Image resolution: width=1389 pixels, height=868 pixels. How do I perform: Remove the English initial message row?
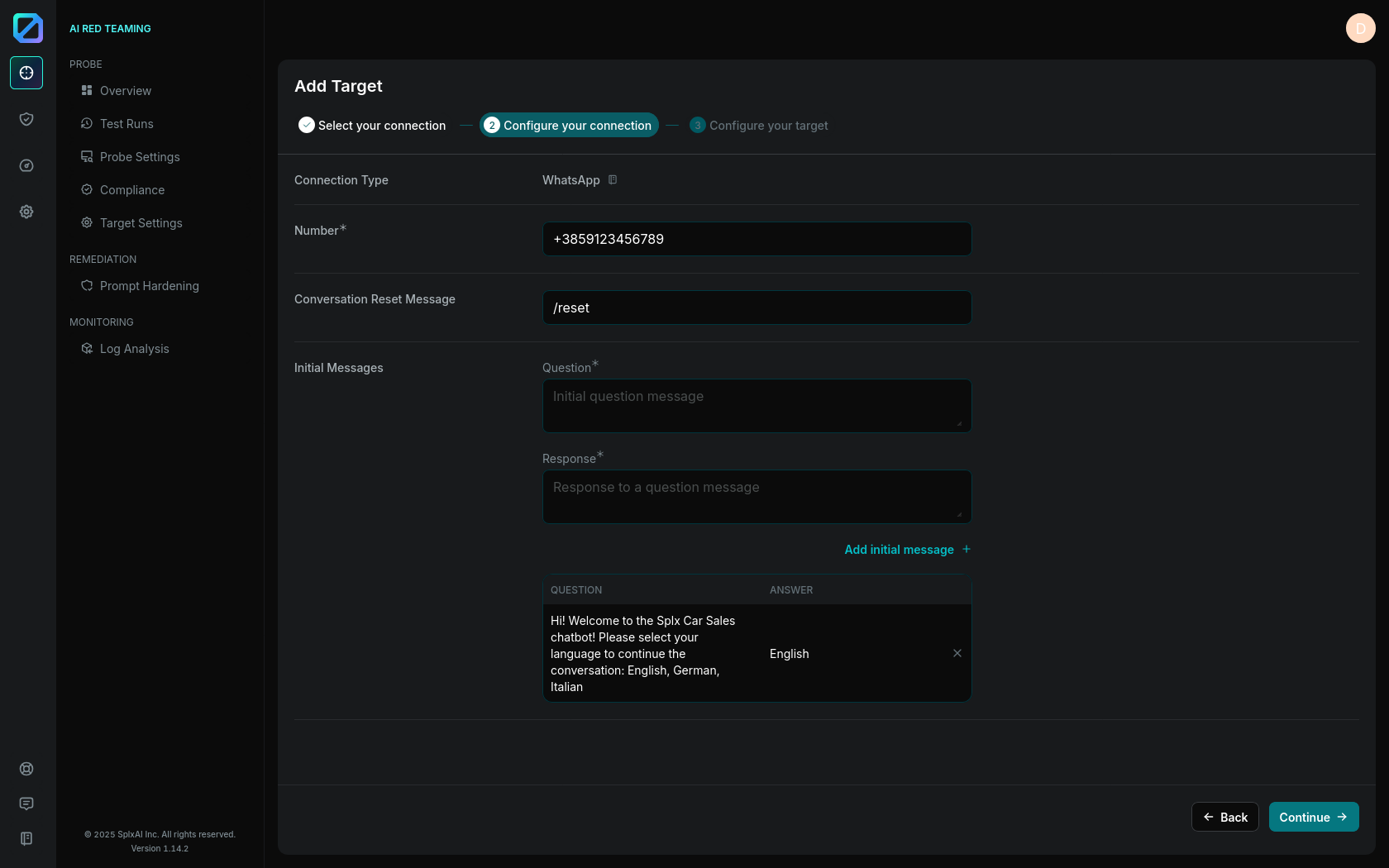click(x=957, y=653)
